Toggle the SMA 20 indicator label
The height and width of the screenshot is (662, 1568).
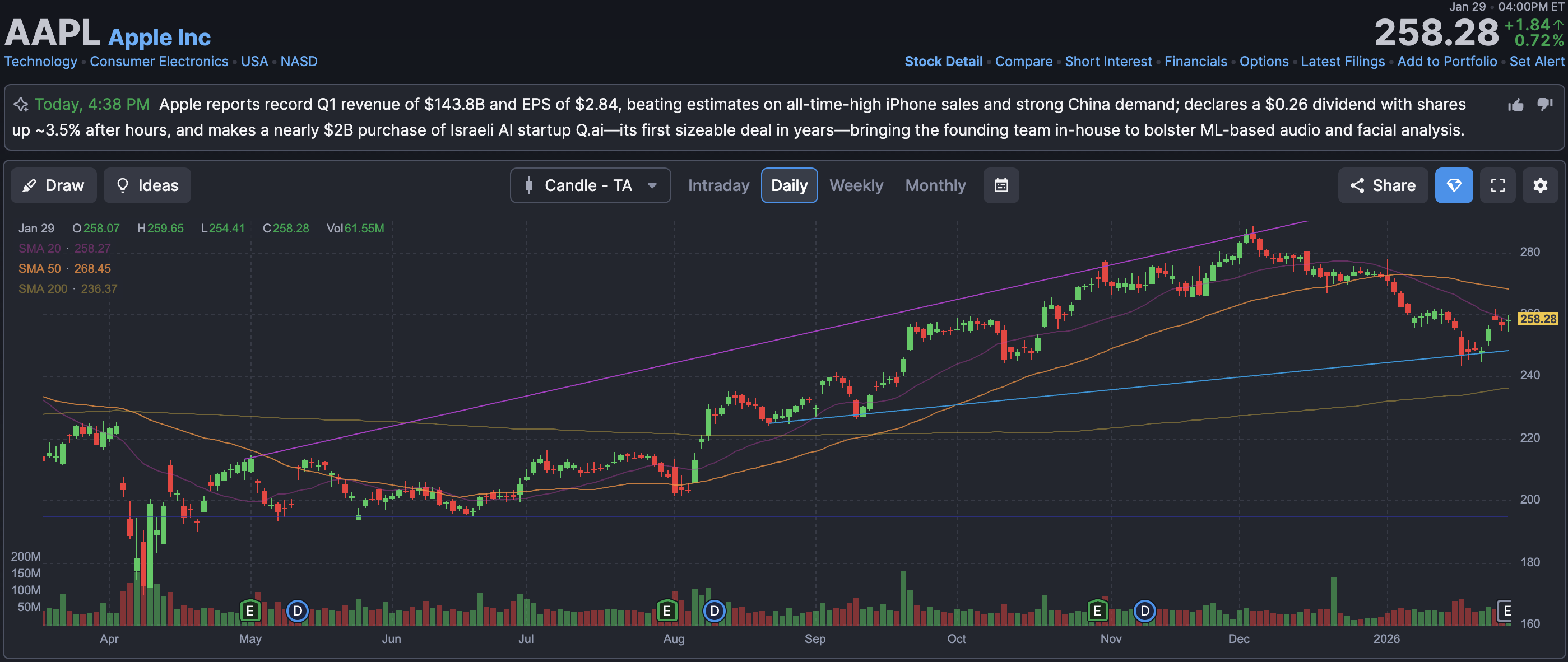click(40, 248)
